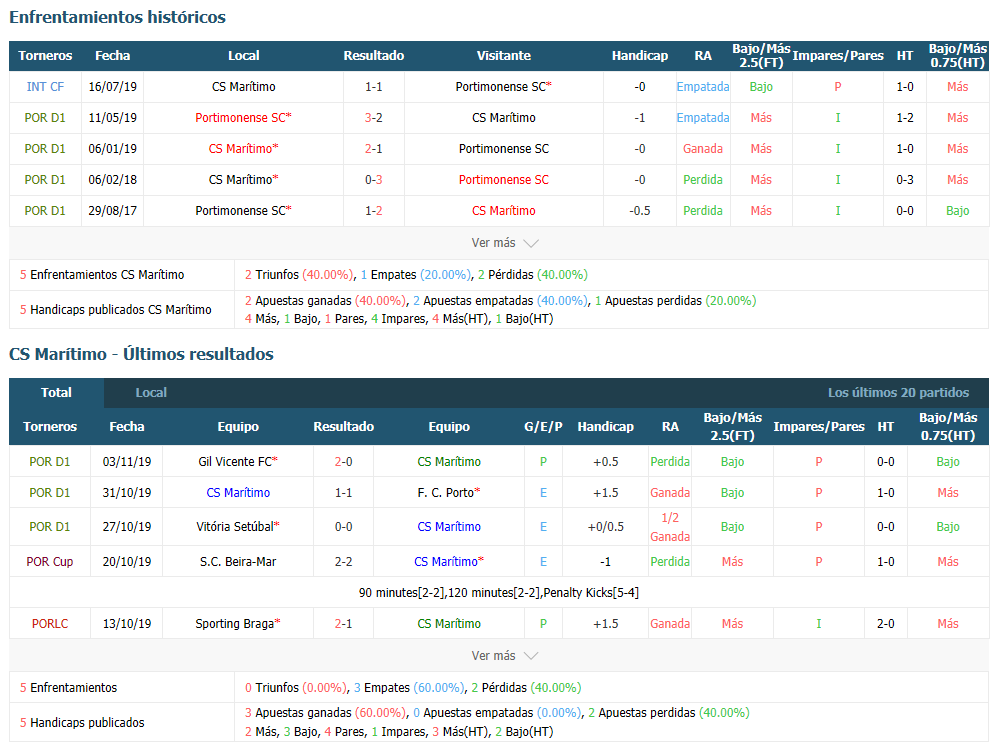Viewport: 1001px width, 745px height.
Task: Click '5 Enfrentamientos CS Marítimo' summary label
Action: pos(102,275)
